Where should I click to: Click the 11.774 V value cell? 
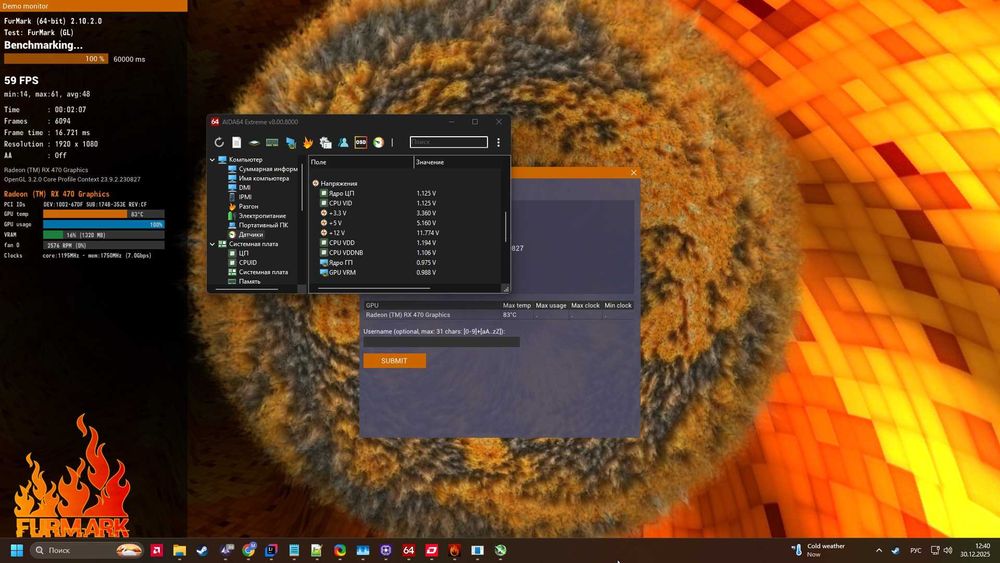point(427,233)
